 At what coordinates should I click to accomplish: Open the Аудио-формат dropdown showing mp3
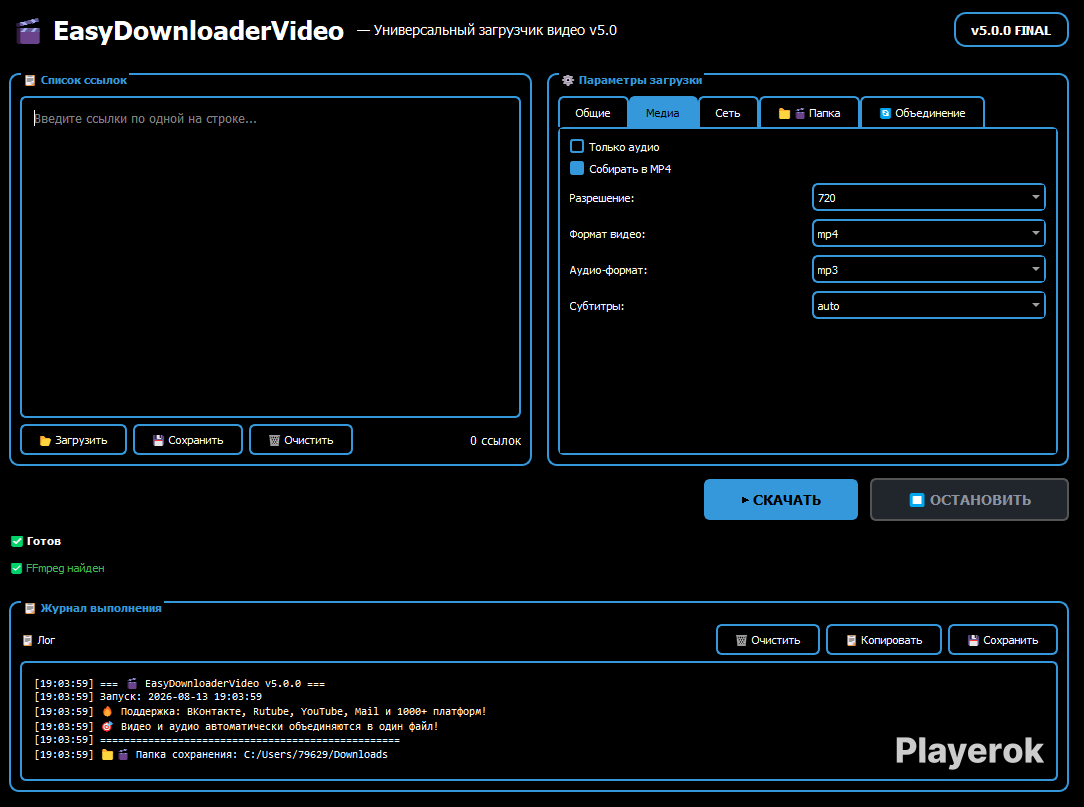pyautogui.click(x=928, y=270)
